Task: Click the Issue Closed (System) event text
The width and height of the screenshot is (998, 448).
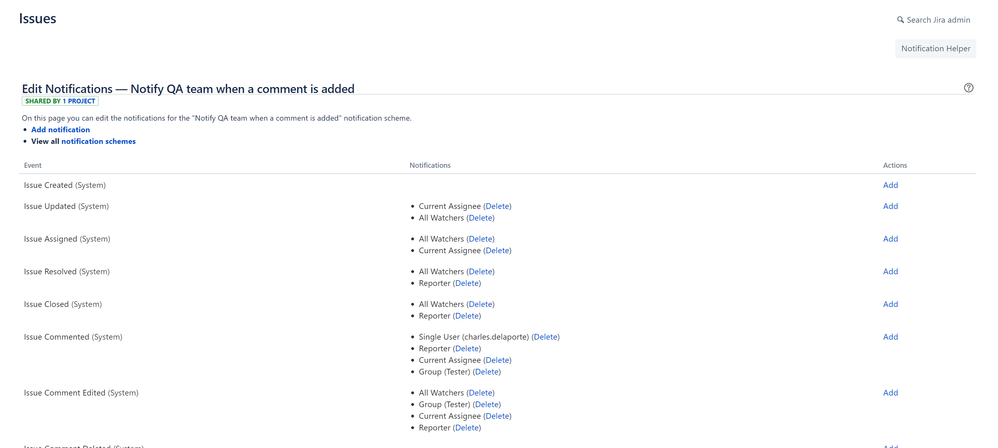Action: (x=63, y=304)
